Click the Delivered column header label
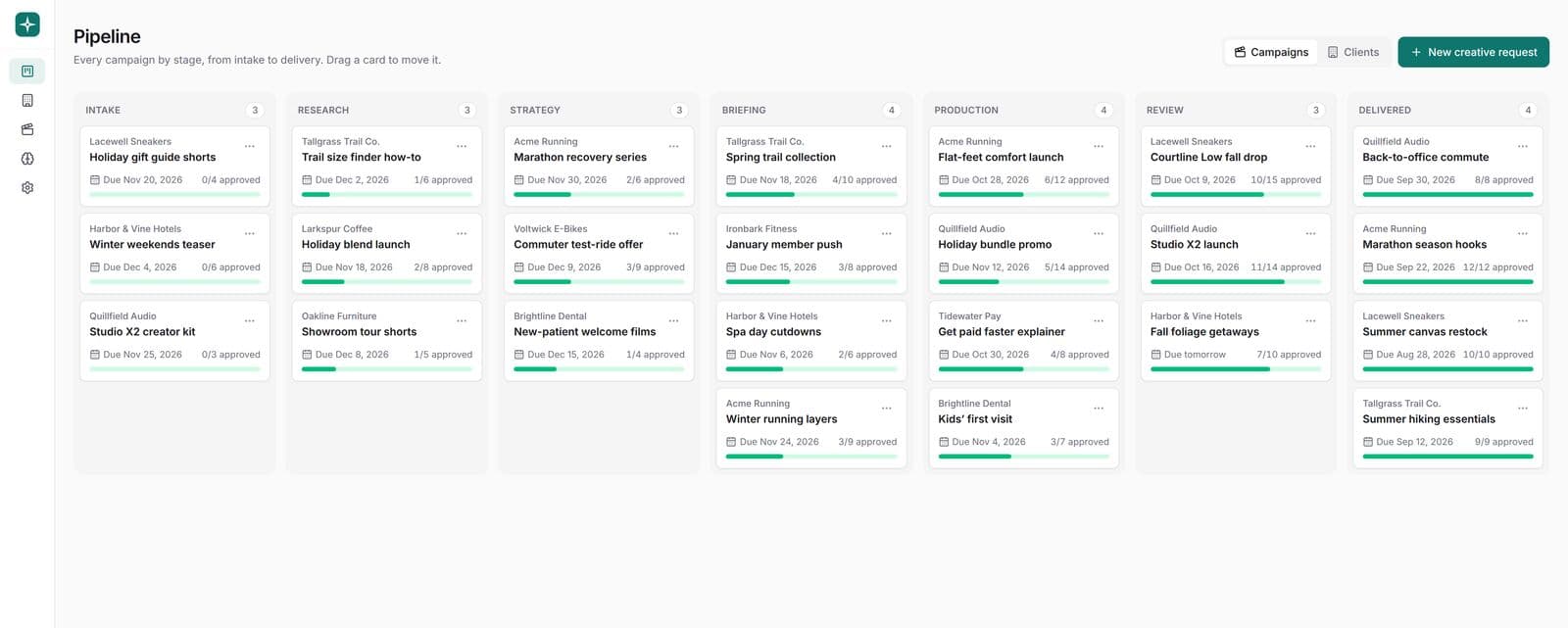Screen dimensions: 1568x628 1385,110
